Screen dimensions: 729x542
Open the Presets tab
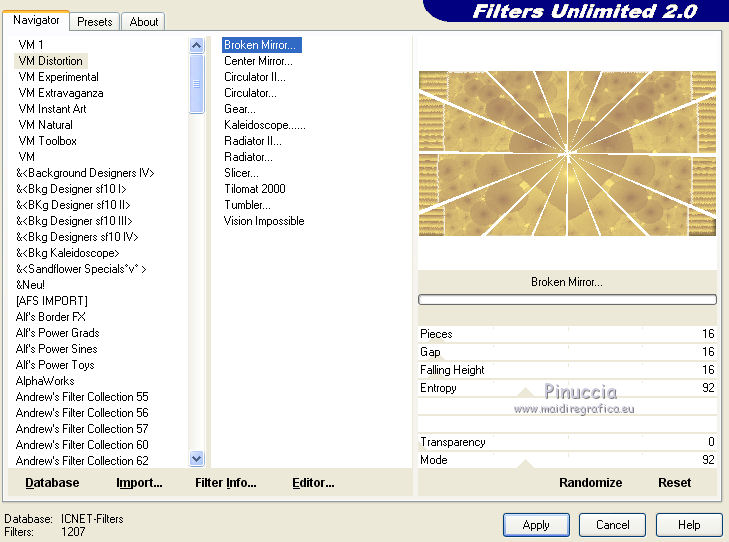click(95, 22)
